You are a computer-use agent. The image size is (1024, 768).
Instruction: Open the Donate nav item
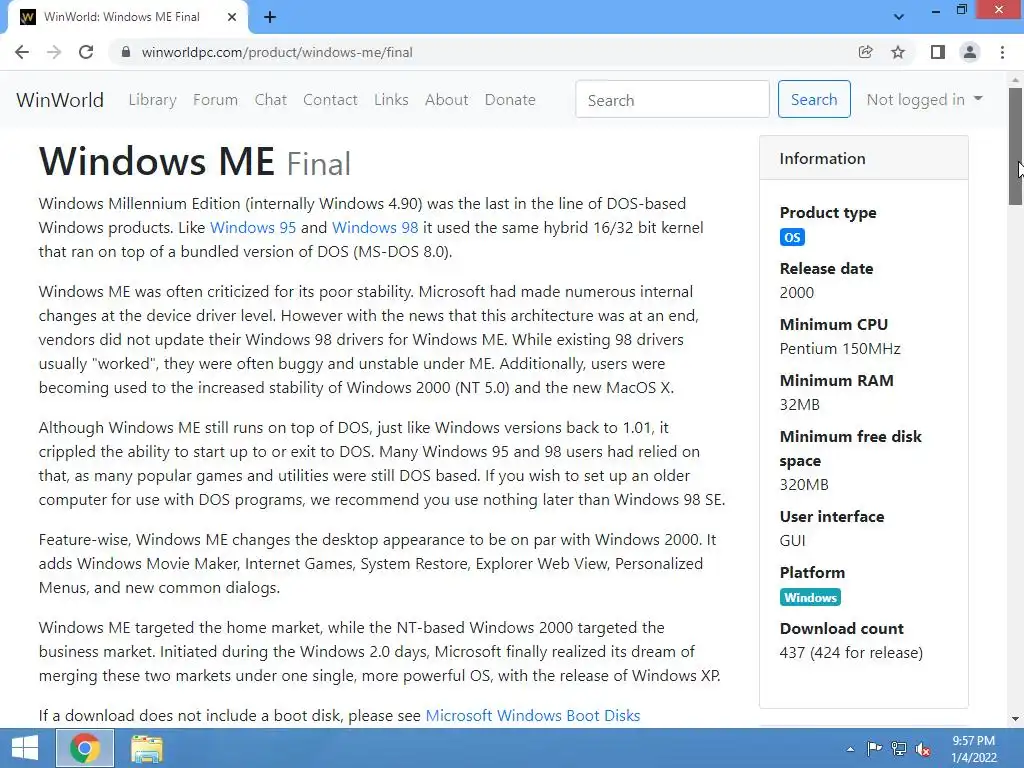coord(510,100)
